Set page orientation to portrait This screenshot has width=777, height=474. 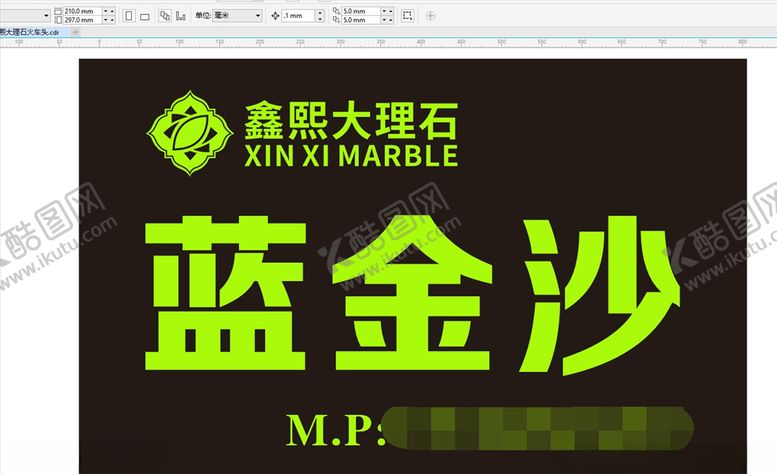129,16
